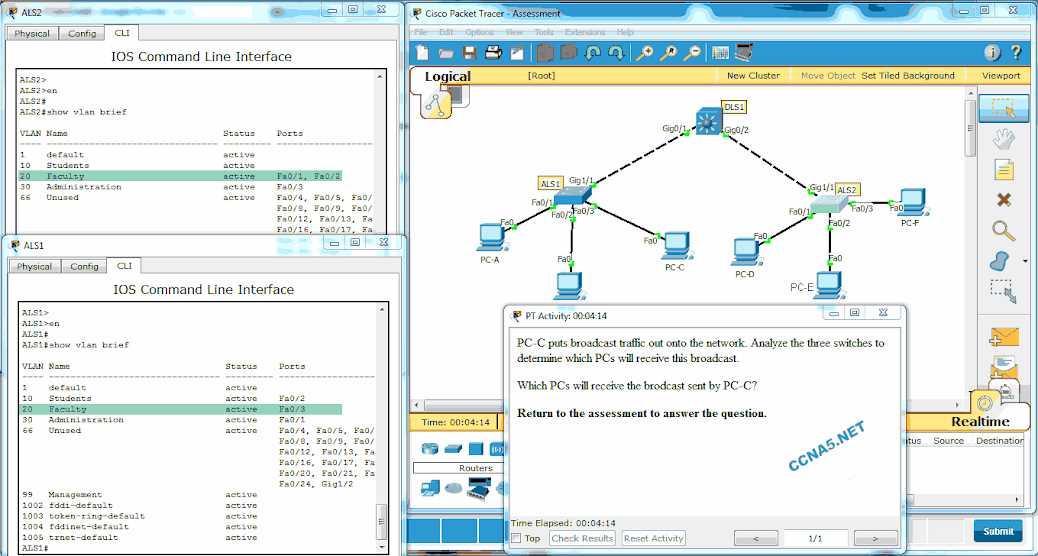The width and height of the screenshot is (1038, 556).
Task: Click the workspace horizontal scrollbar
Action: pyautogui.click(x=688, y=404)
